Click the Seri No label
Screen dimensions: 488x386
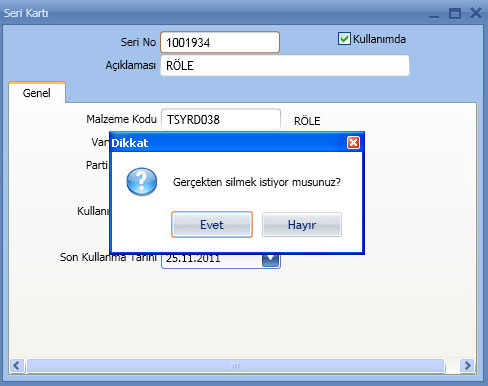point(138,42)
